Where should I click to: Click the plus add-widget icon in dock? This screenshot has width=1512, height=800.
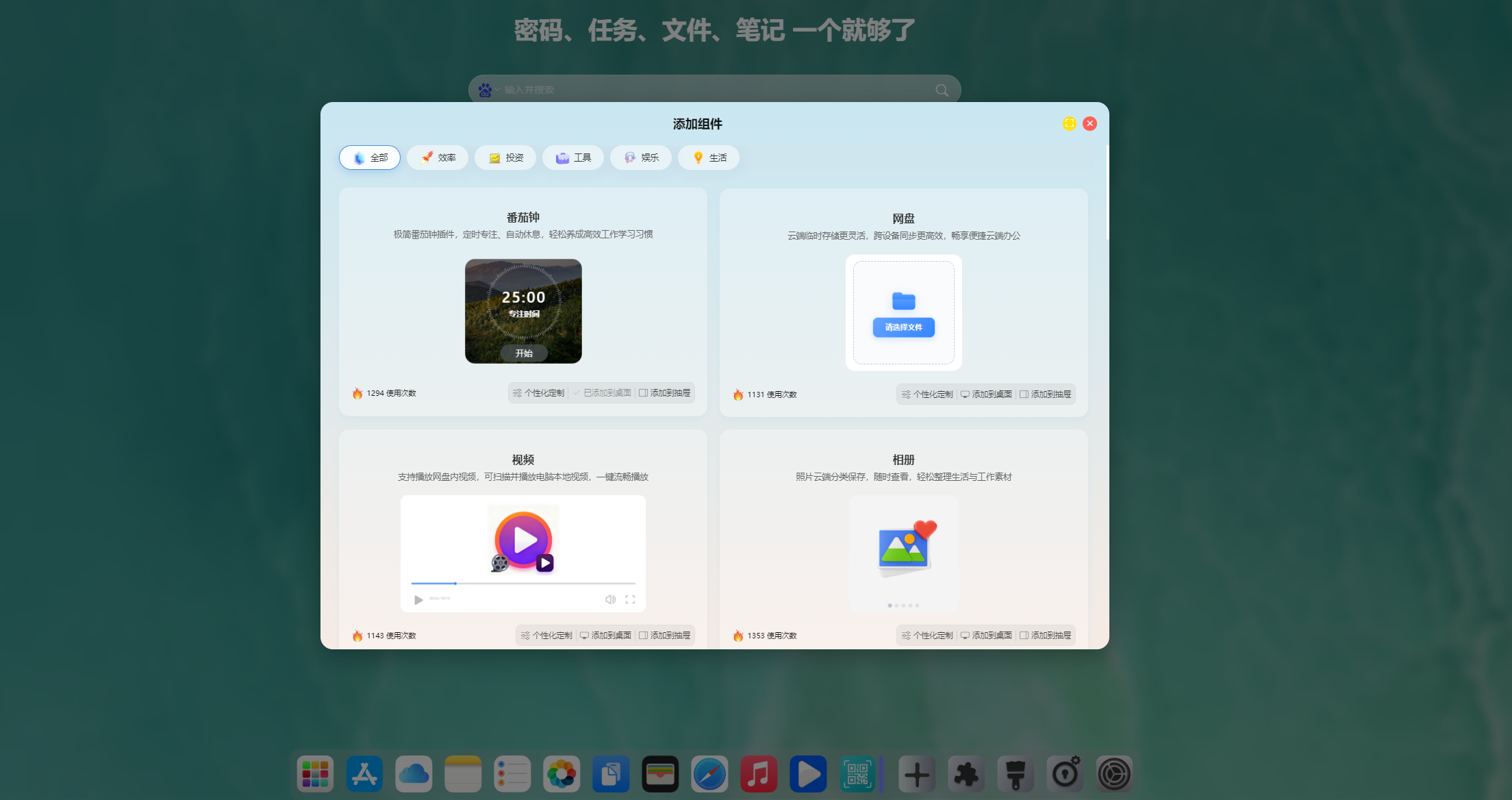click(918, 774)
